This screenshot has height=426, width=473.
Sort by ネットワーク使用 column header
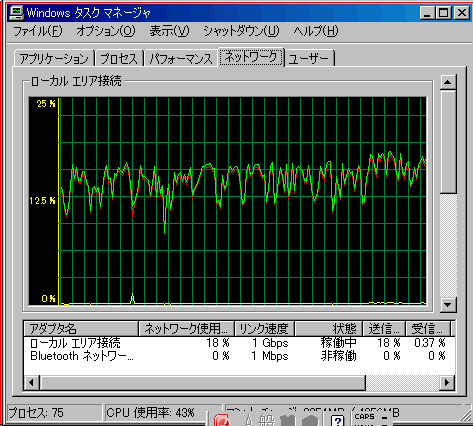click(x=186, y=329)
